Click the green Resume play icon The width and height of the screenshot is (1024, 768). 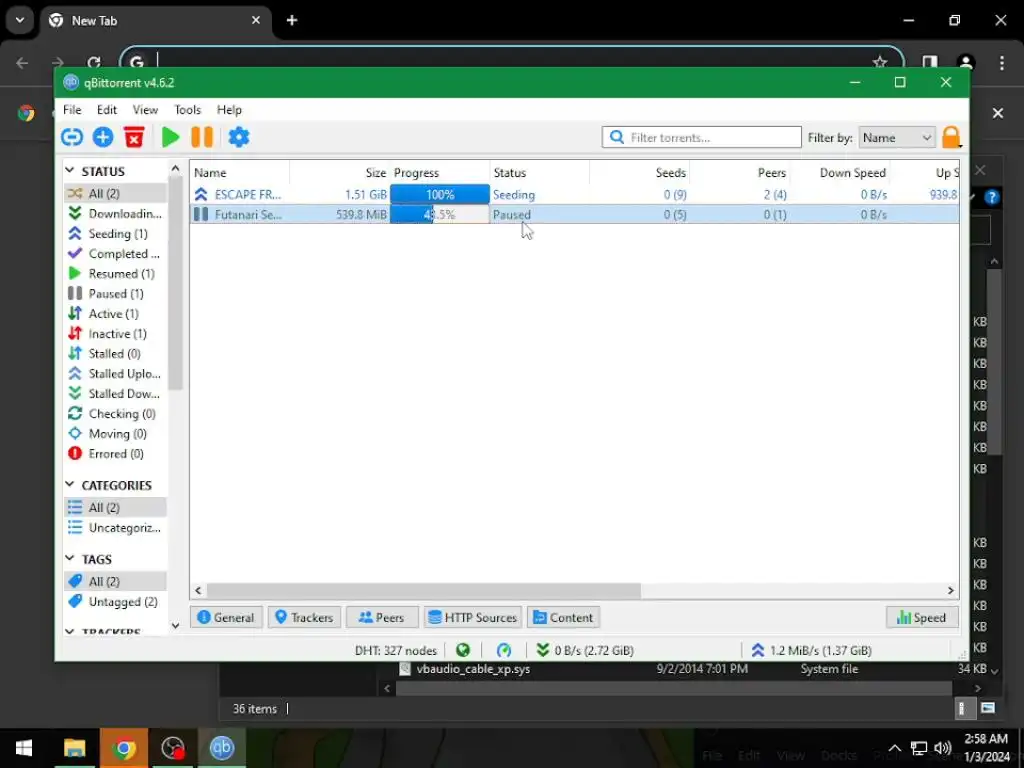pos(170,137)
